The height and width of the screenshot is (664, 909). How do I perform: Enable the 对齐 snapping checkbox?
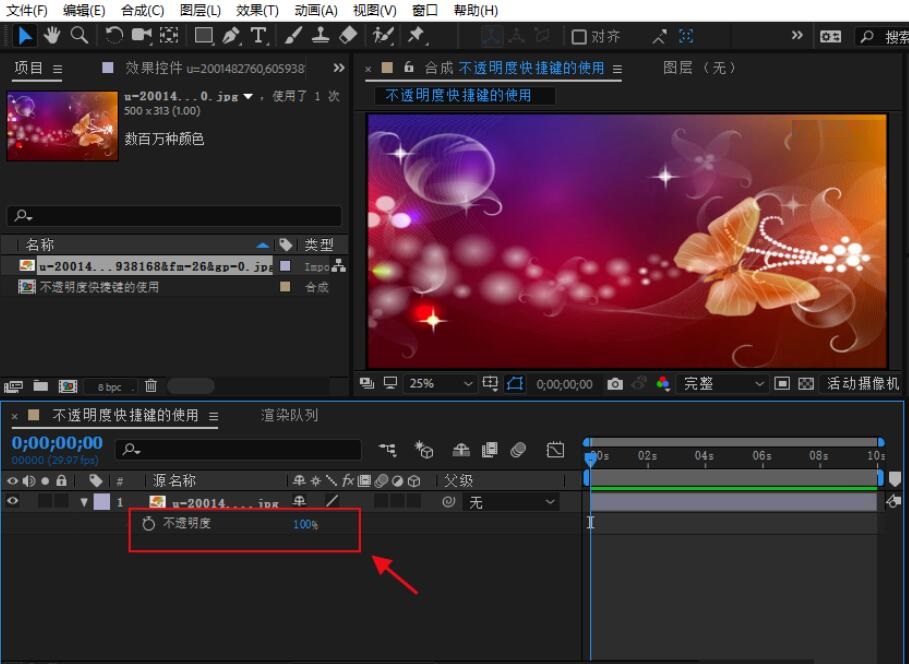click(x=579, y=37)
